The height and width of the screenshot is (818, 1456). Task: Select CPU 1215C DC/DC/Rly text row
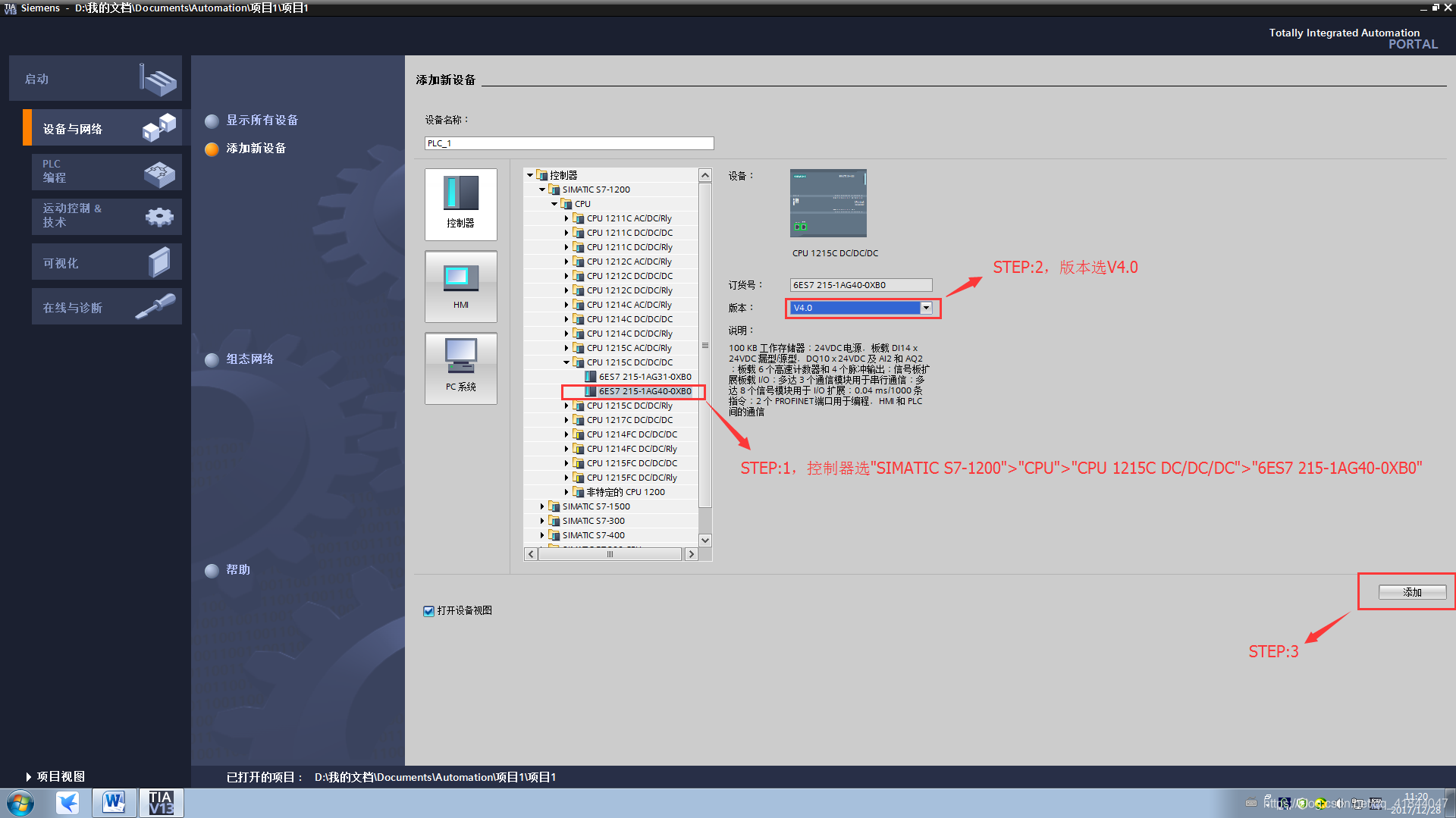(x=629, y=406)
